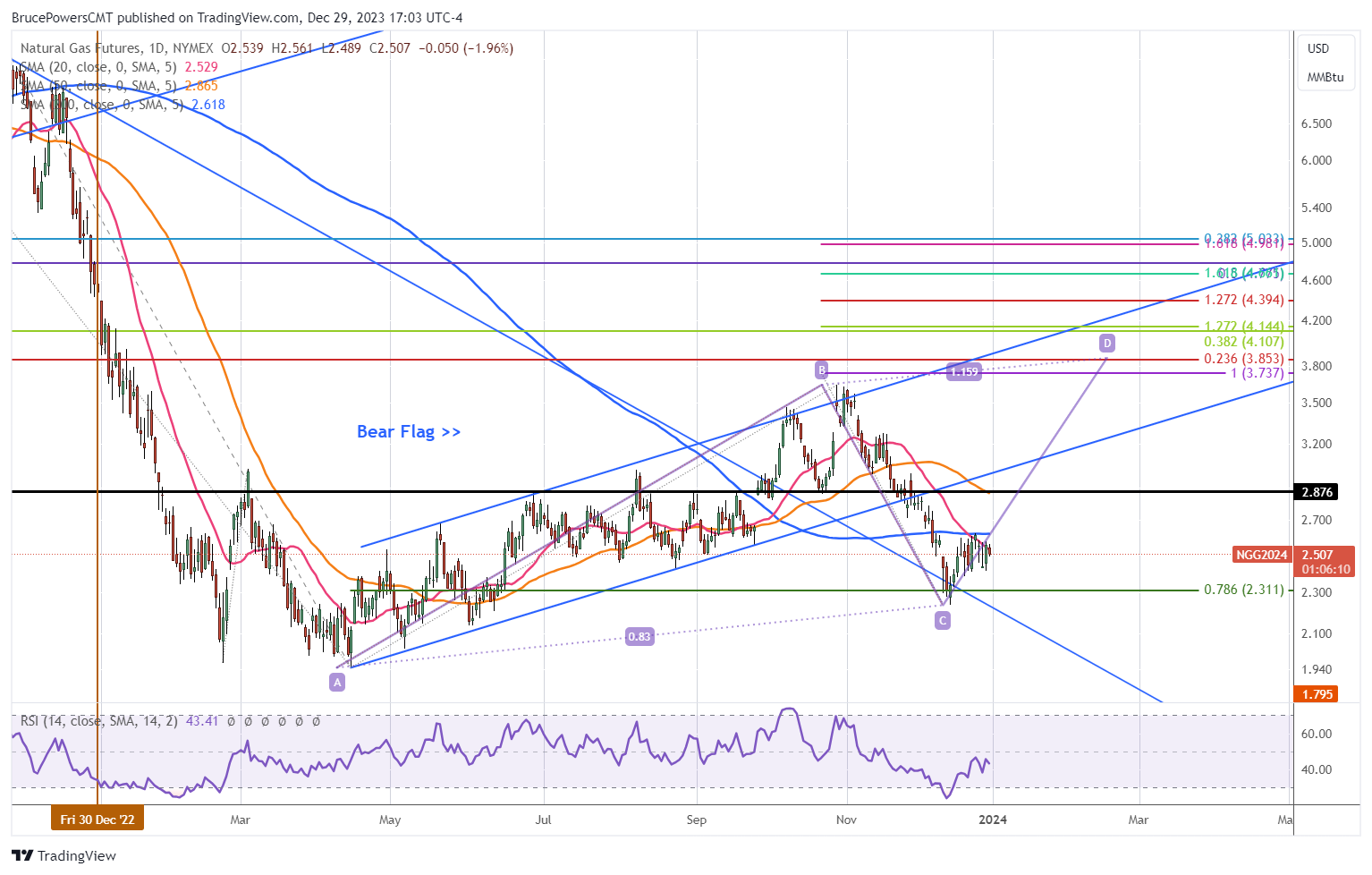
Task: Click the 0.236 (3.853) Fibonacci label
Action: point(1244,359)
